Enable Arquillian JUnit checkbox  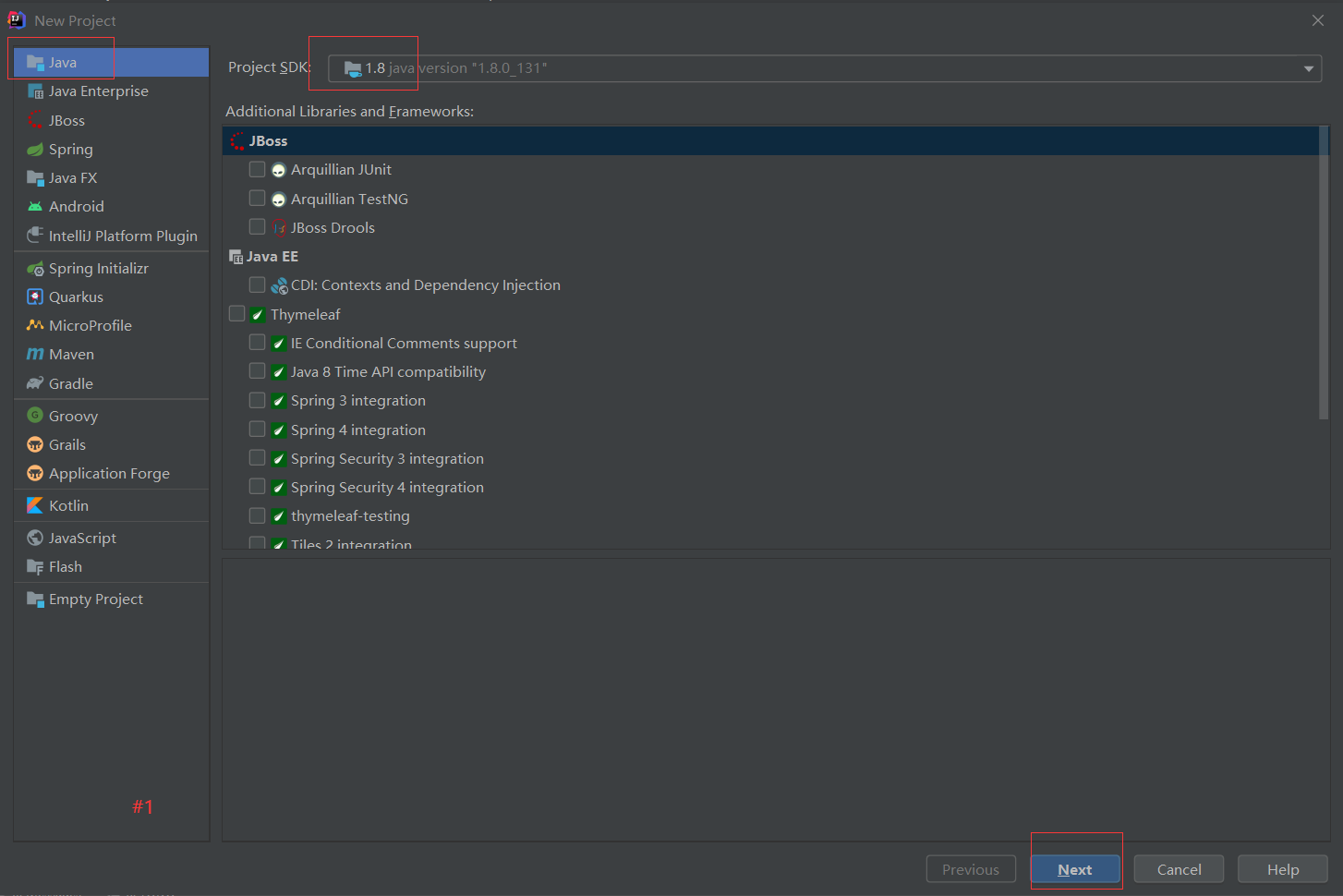pyautogui.click(x=258, y=169)
